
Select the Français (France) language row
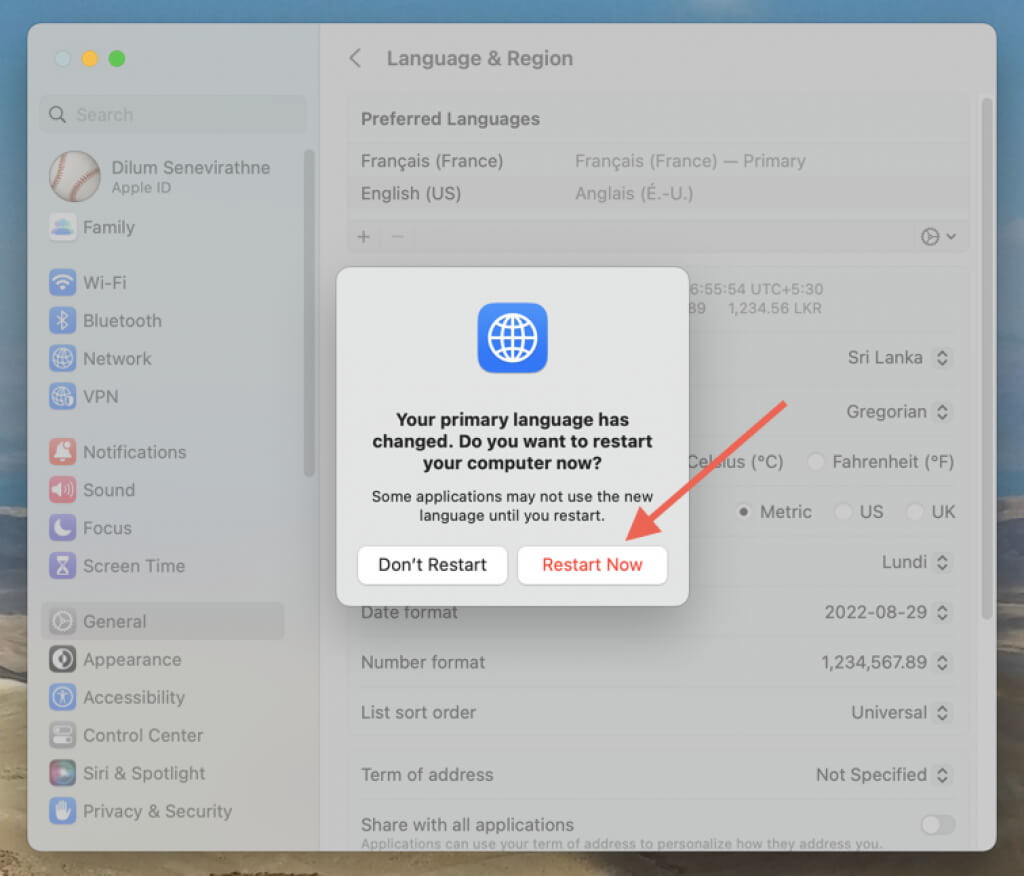pos(658,161)
